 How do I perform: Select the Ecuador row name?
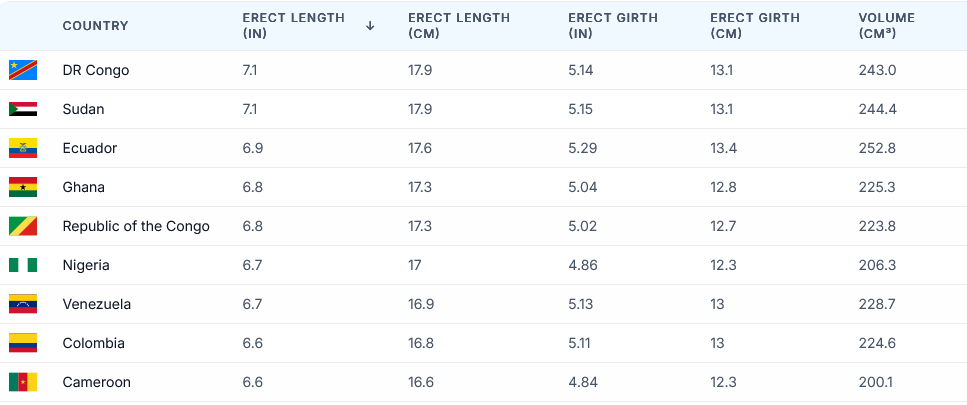coord(90,148)
